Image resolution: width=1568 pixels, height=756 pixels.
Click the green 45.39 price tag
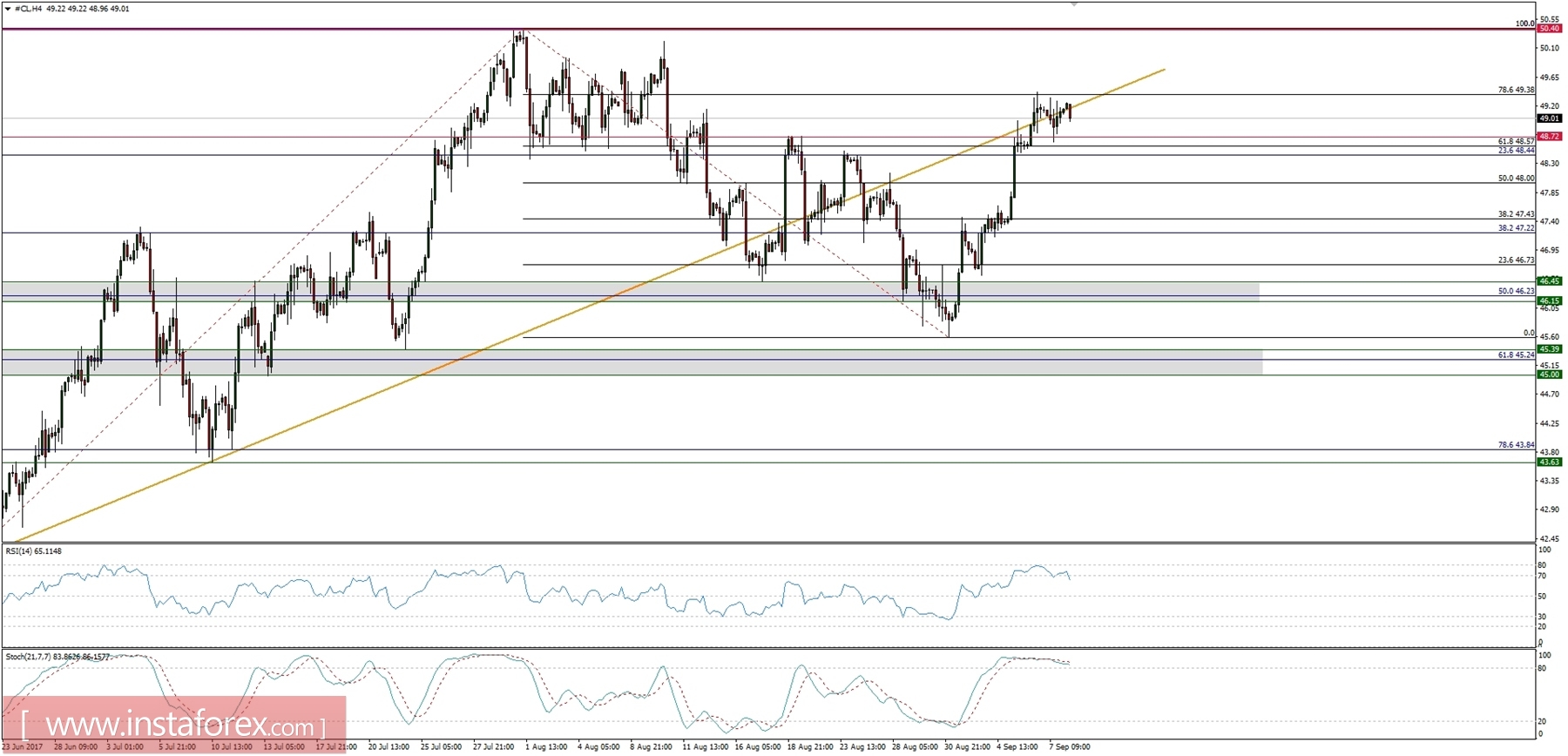(1550, 349)
